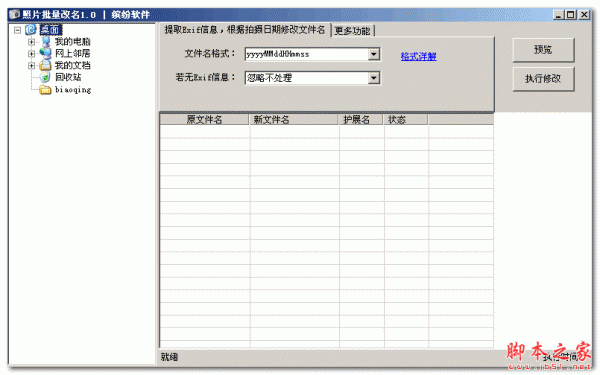Click the 预览 button
This screenshot has height=375, width=600.
pos(543,50)
